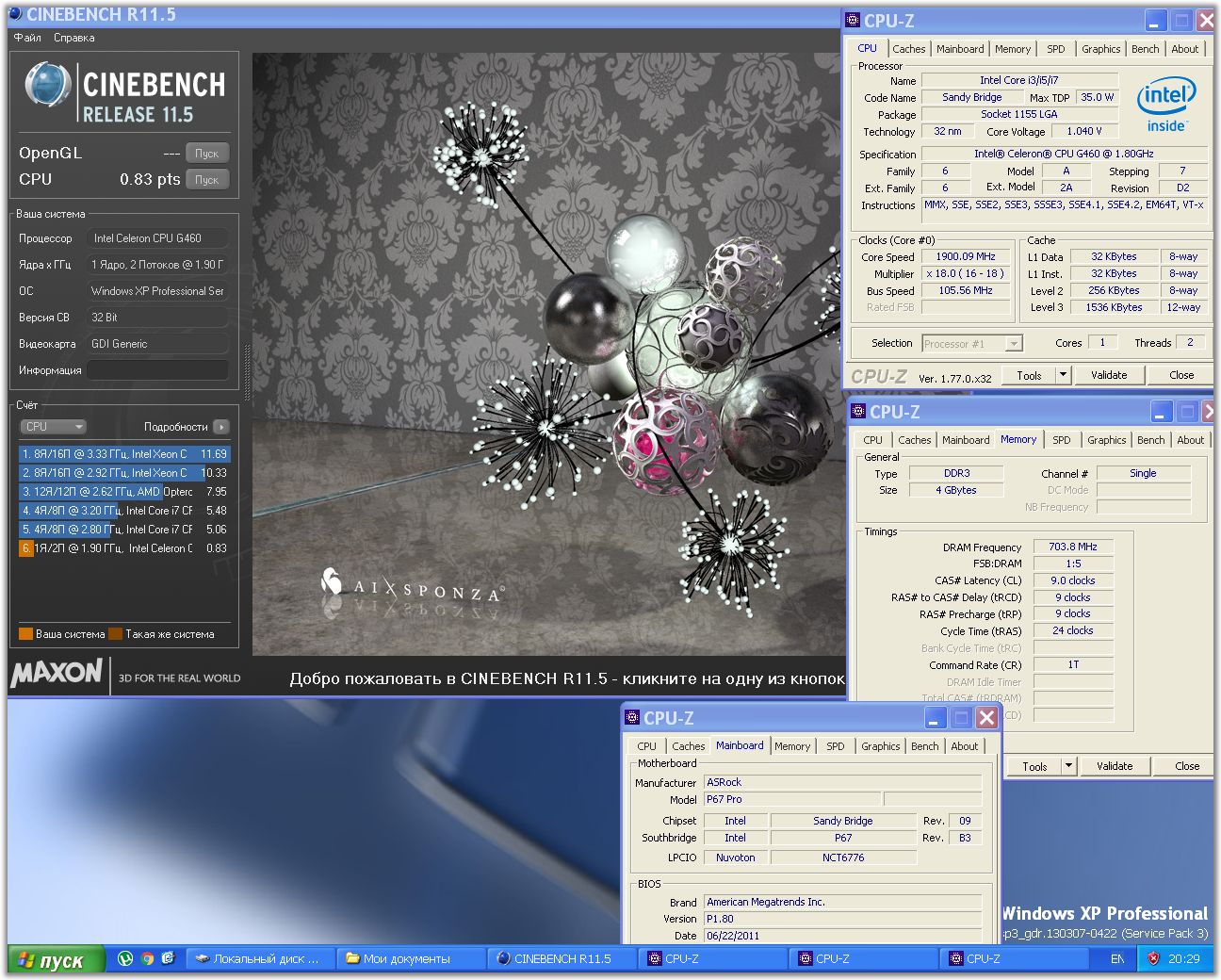This screenshot has width=1221, height=980.
Task: Click the top CPU-Z window title icon
Action: coord(853,20)
